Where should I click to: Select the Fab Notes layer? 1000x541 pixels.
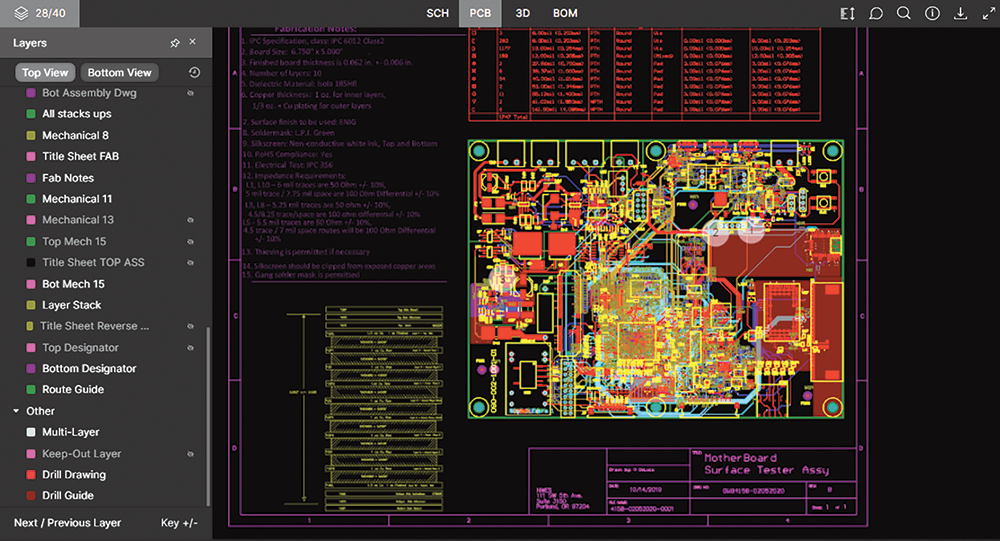68,178
